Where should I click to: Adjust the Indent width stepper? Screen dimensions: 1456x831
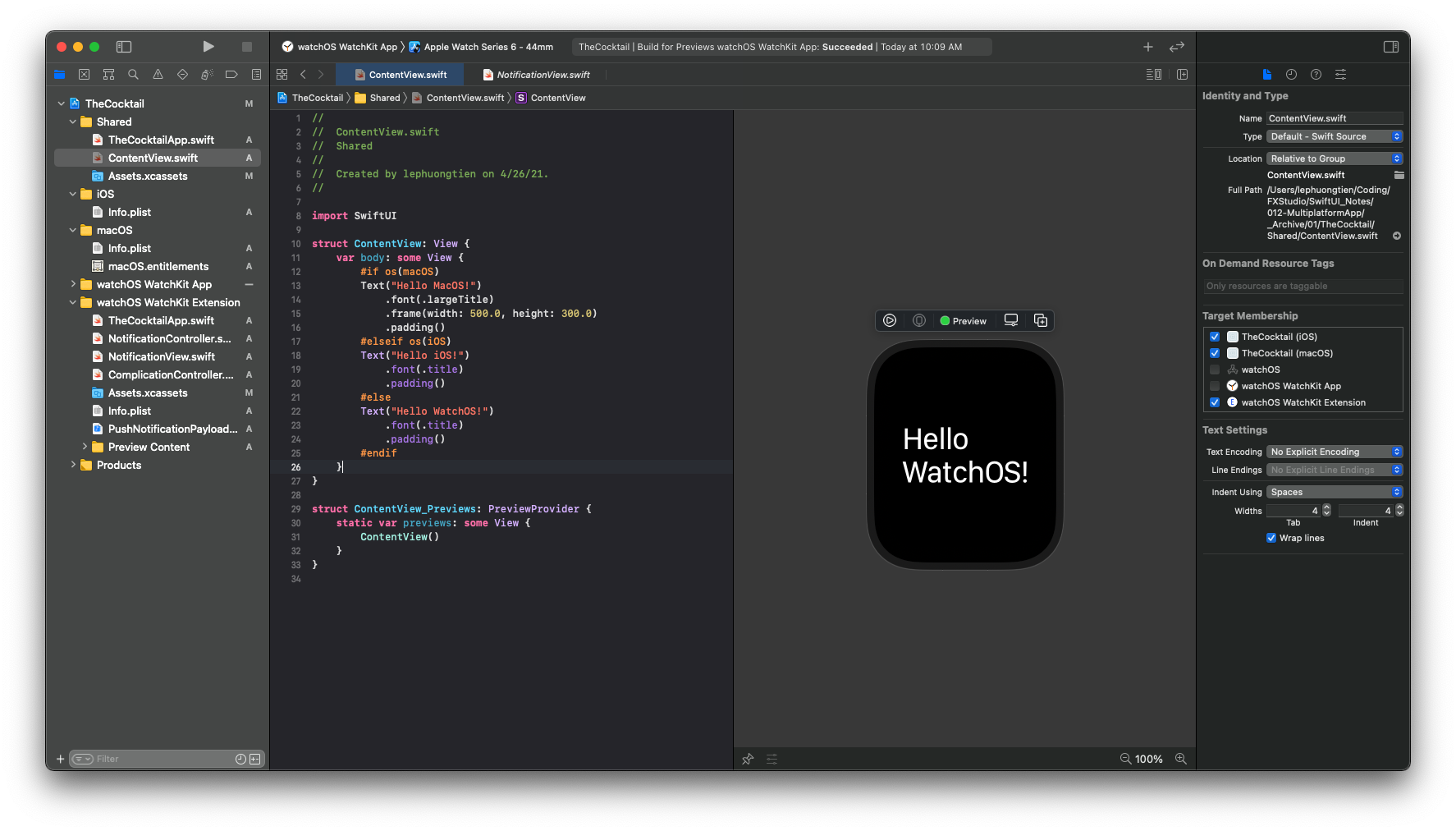coord(1399,511)
